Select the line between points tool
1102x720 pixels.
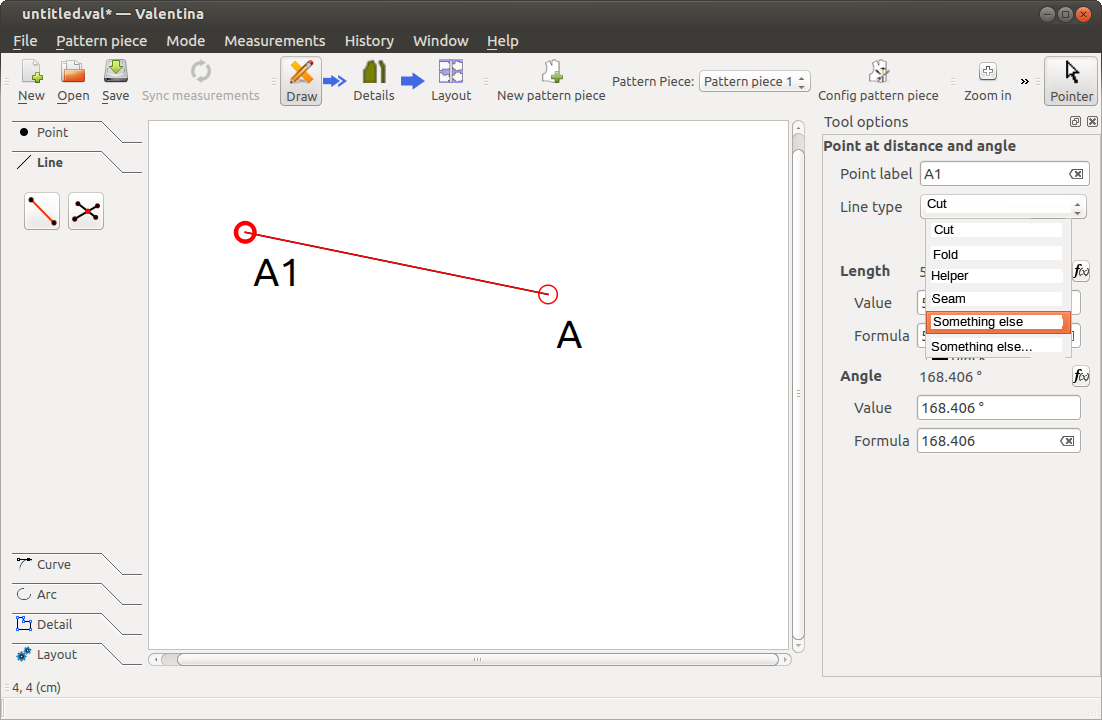[42, 211]
